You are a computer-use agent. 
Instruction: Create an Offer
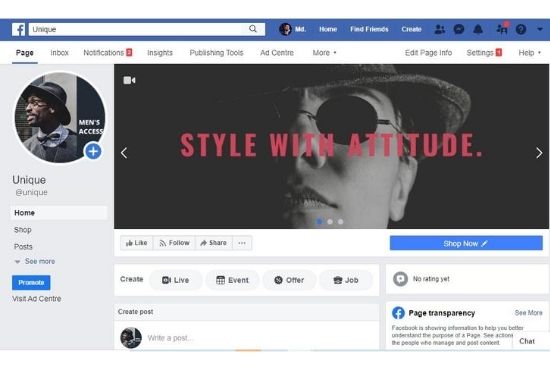[x=289, y=280]
